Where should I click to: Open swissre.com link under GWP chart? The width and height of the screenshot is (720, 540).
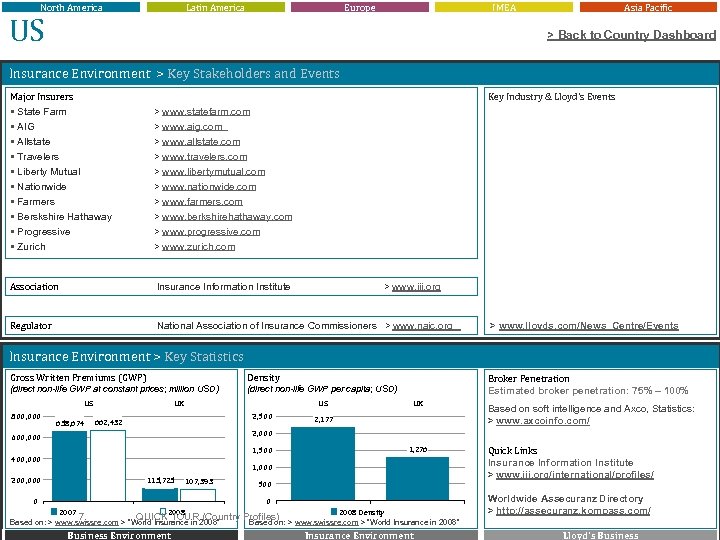(x=86, y=523)
